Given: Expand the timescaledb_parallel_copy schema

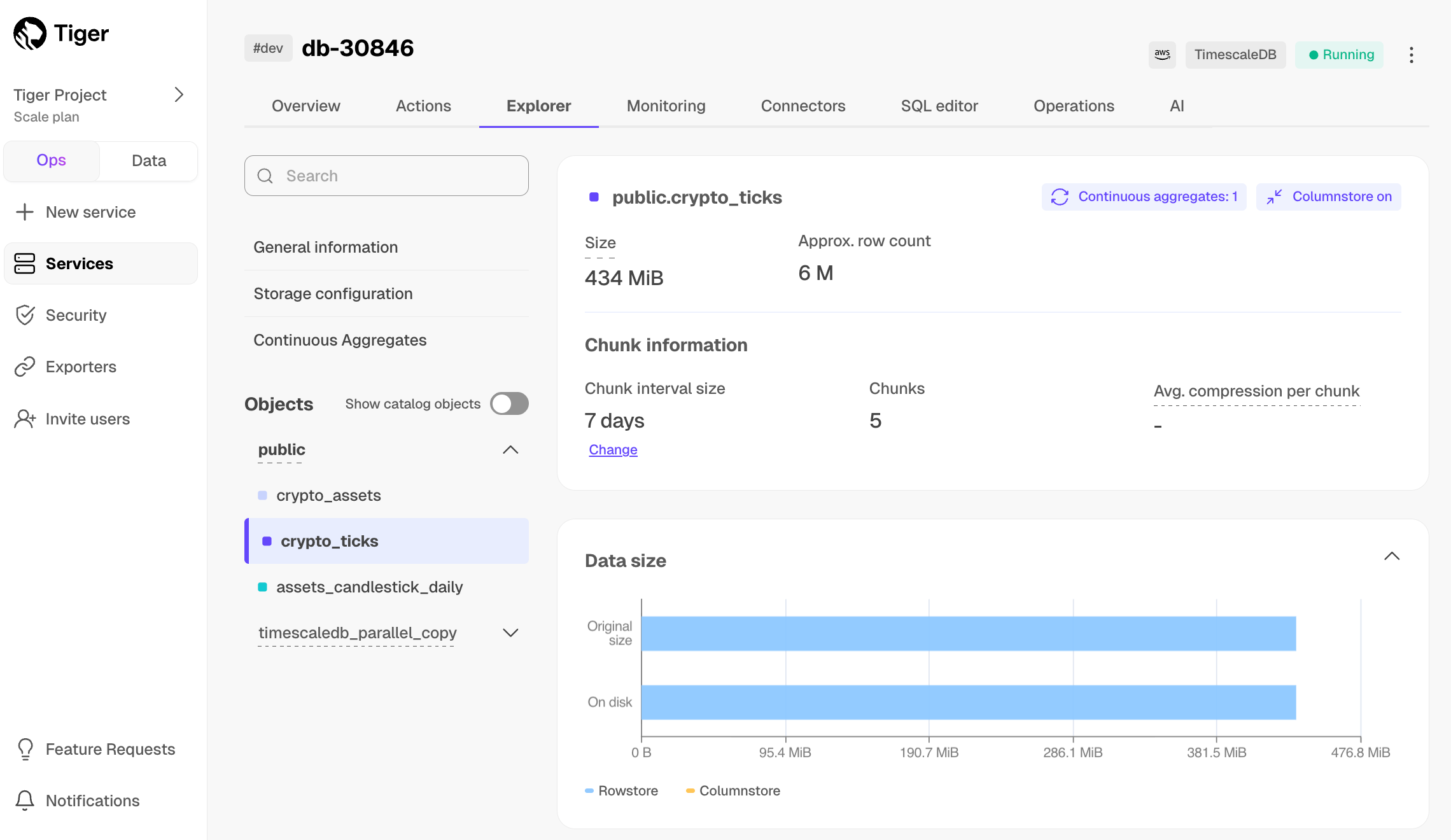Looking at the screenshot, I should pyautogui.click(x=510, y=633).
